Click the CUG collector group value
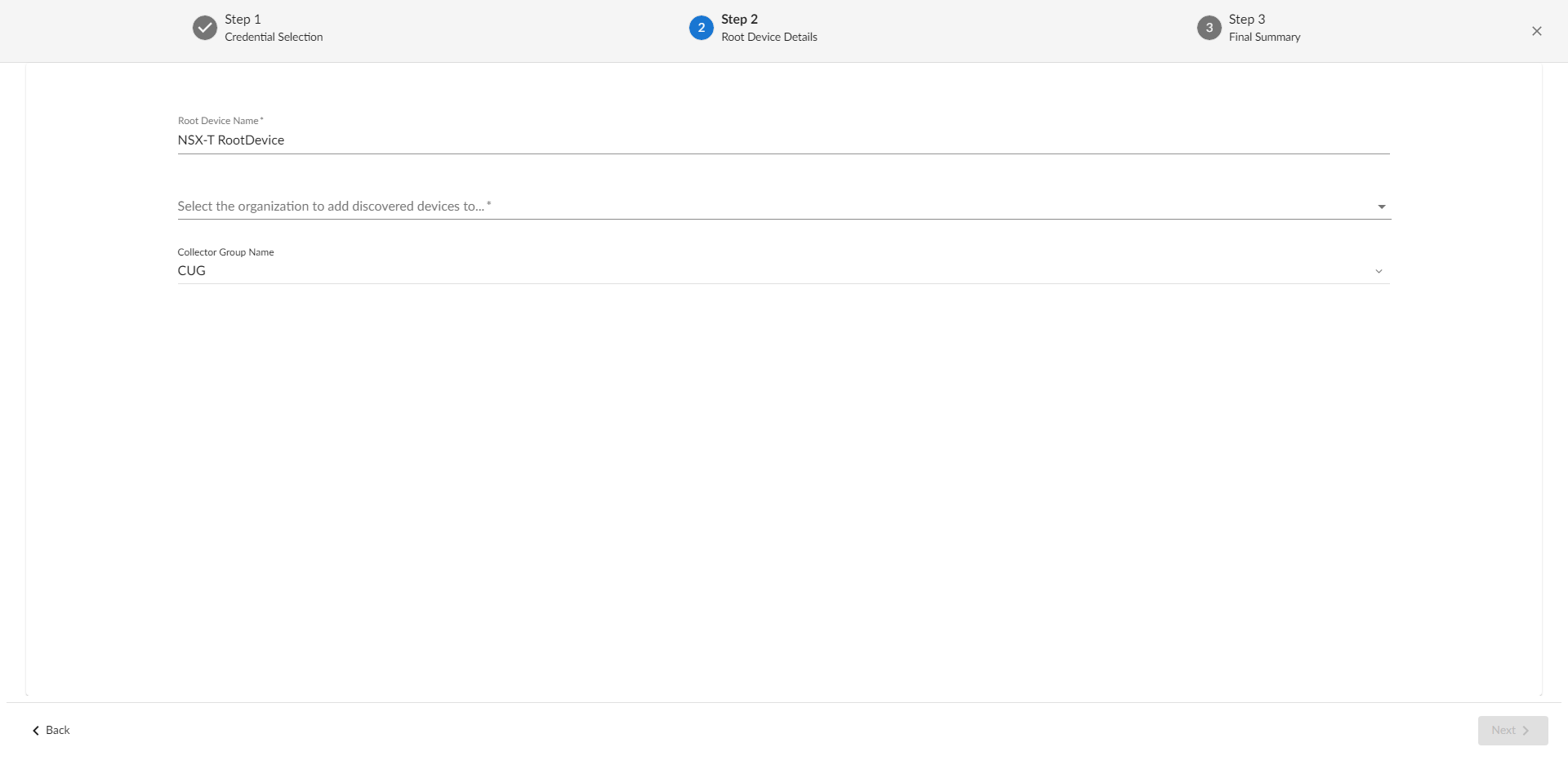The height and width of the screenshot is (765, 1568). pyautogui.click(x=191, y=271)
